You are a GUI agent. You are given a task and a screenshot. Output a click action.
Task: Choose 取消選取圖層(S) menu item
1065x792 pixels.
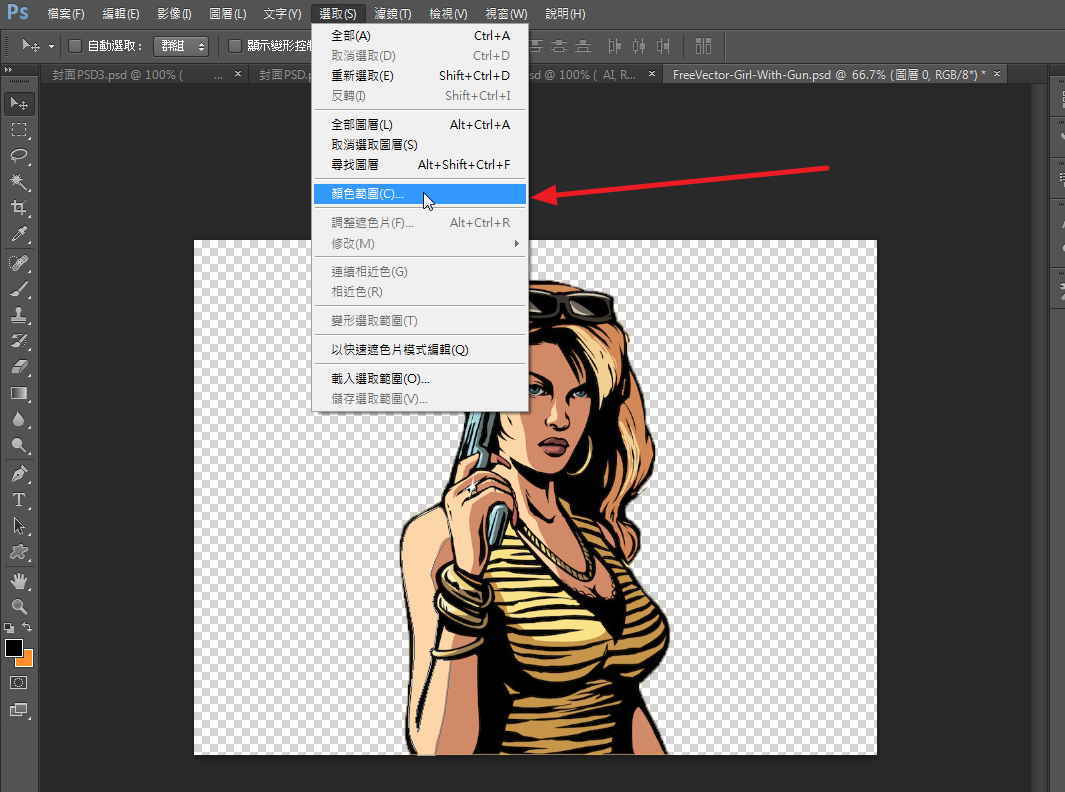[x=420, y=145]
